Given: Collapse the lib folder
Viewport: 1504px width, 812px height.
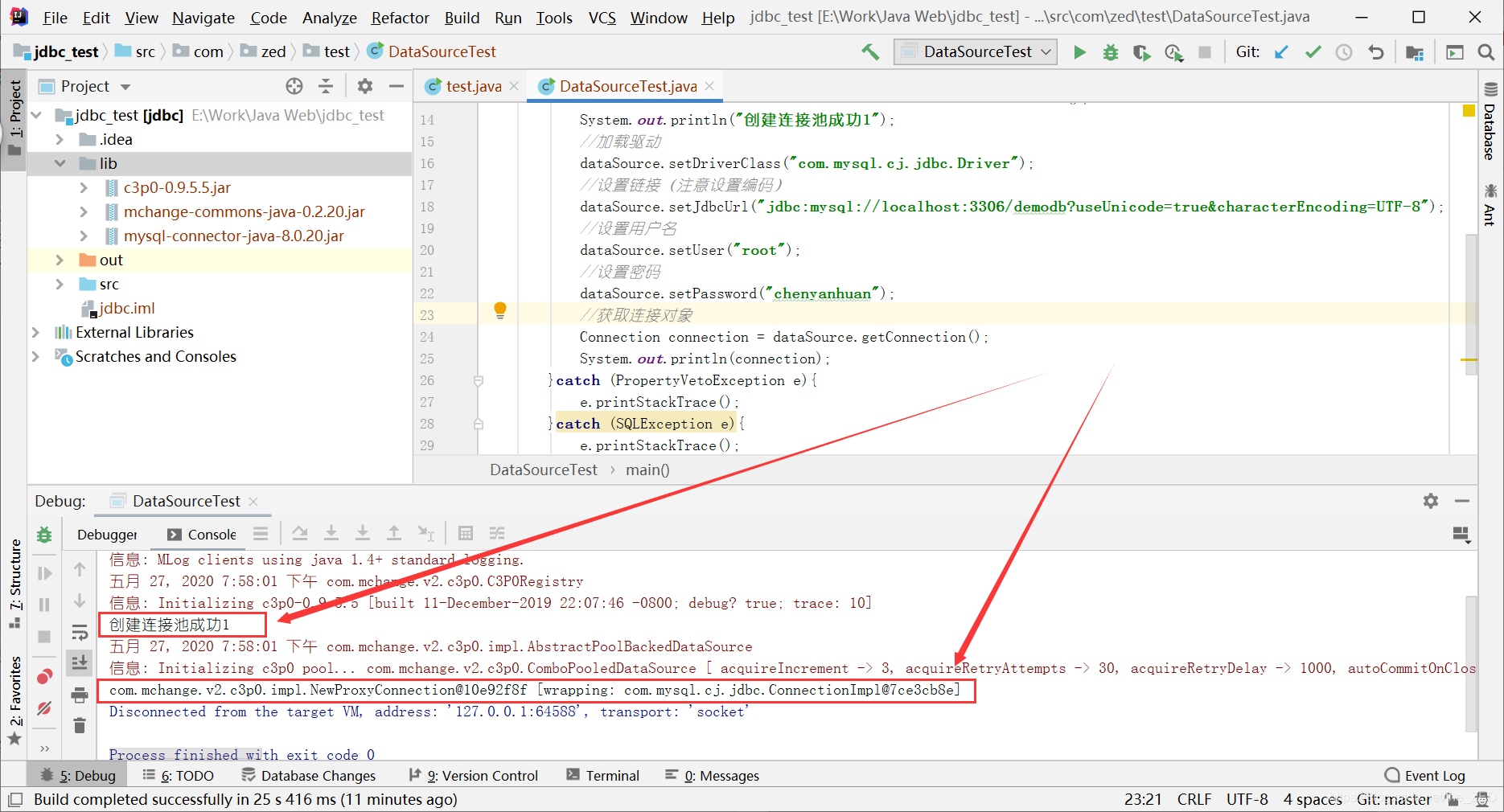Looking at the screenshot, I should tap(60, 164).
